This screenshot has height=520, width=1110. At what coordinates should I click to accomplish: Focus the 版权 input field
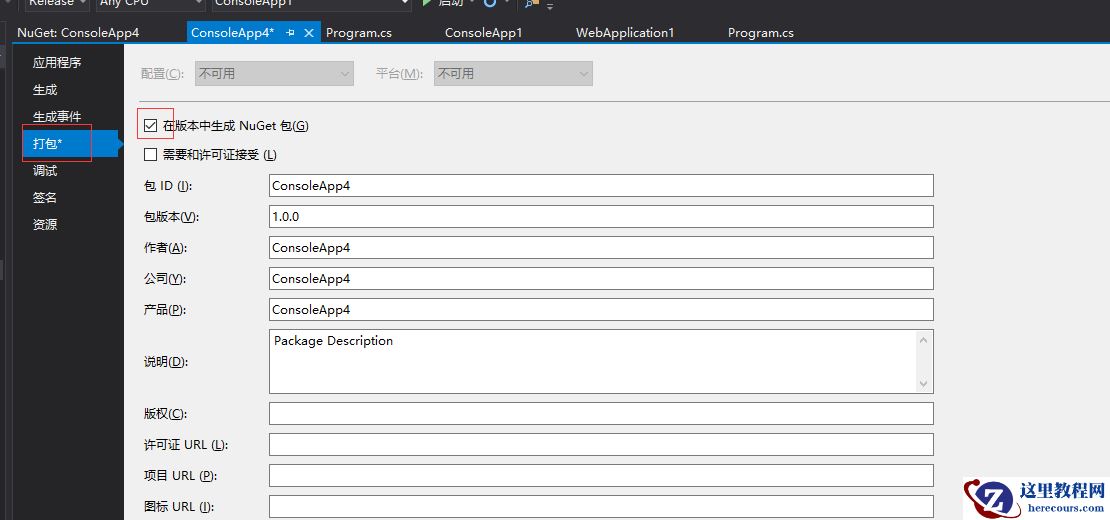(x=601, y=413)
